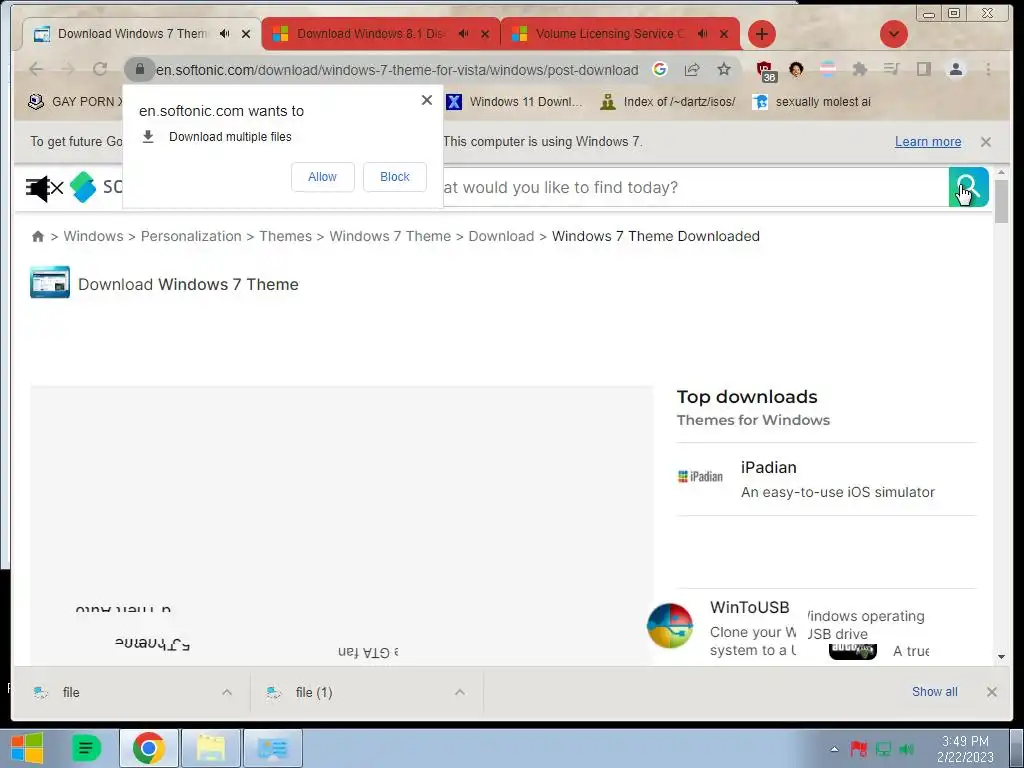This screenshot has height=768, width=1024.
Task: Open the Personalization breadcrumb link
Action: (191, 236)
